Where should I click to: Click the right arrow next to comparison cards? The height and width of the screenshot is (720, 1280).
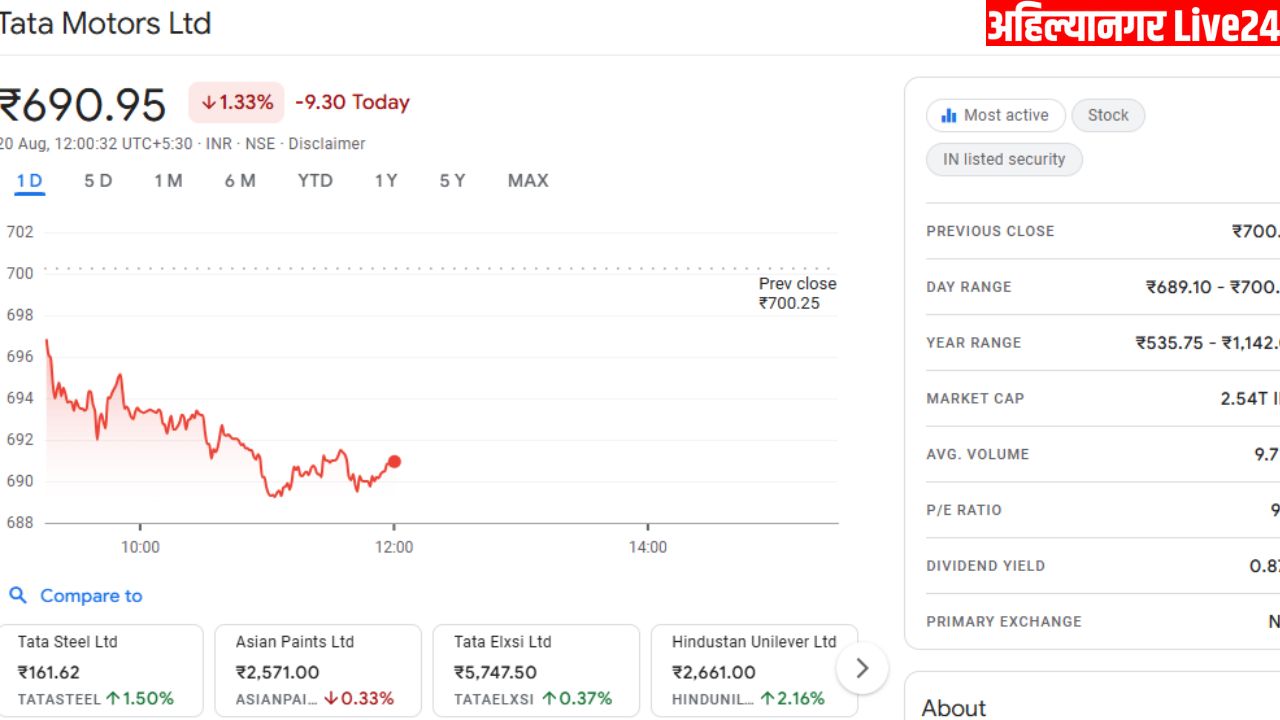[x=862, y=668]
